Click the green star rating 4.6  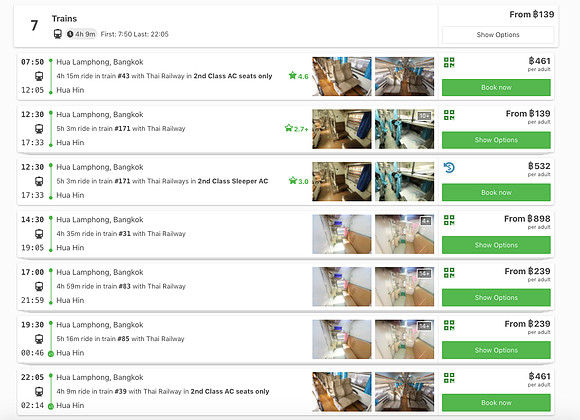pyautogui.click(x=298, y=76)
